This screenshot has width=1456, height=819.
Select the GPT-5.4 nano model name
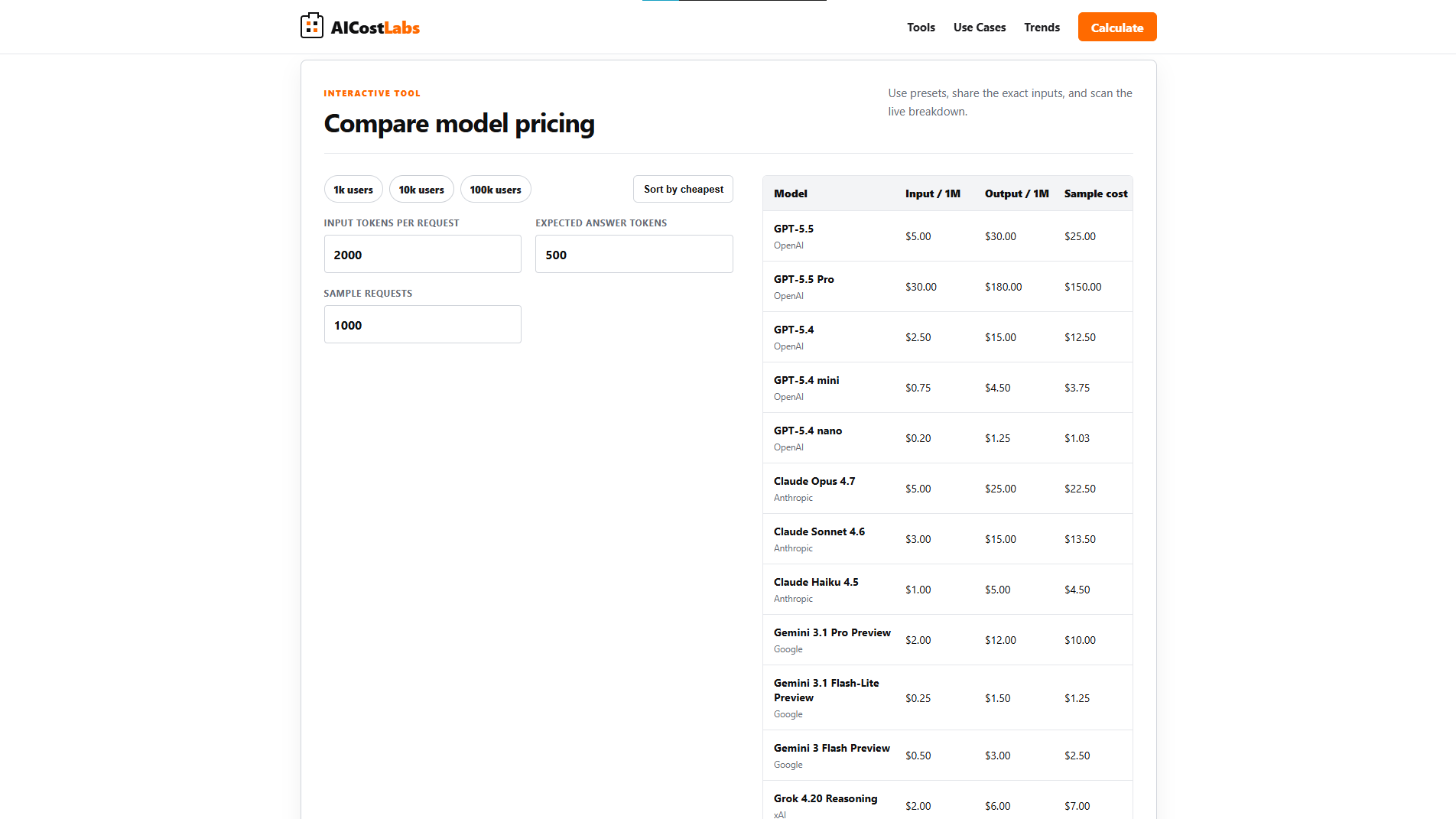808,431
